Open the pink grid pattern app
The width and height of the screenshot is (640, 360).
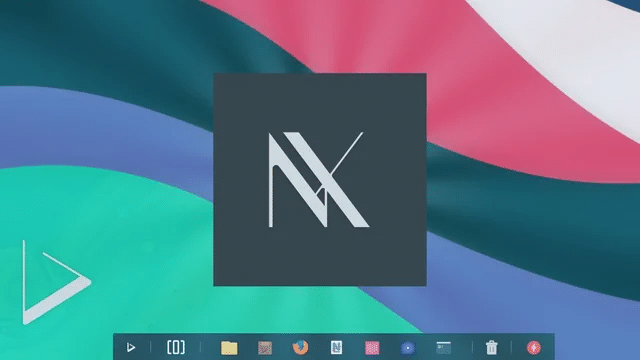[372, 348]
